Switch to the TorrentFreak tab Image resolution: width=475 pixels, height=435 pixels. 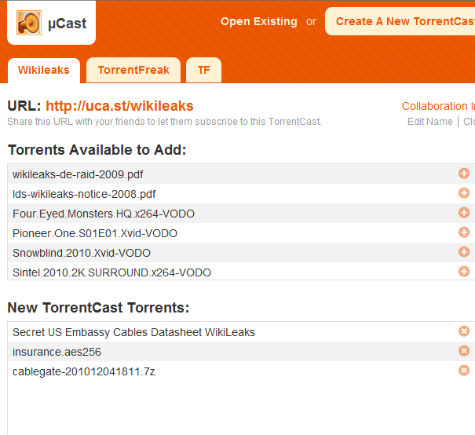coord(133,70)
